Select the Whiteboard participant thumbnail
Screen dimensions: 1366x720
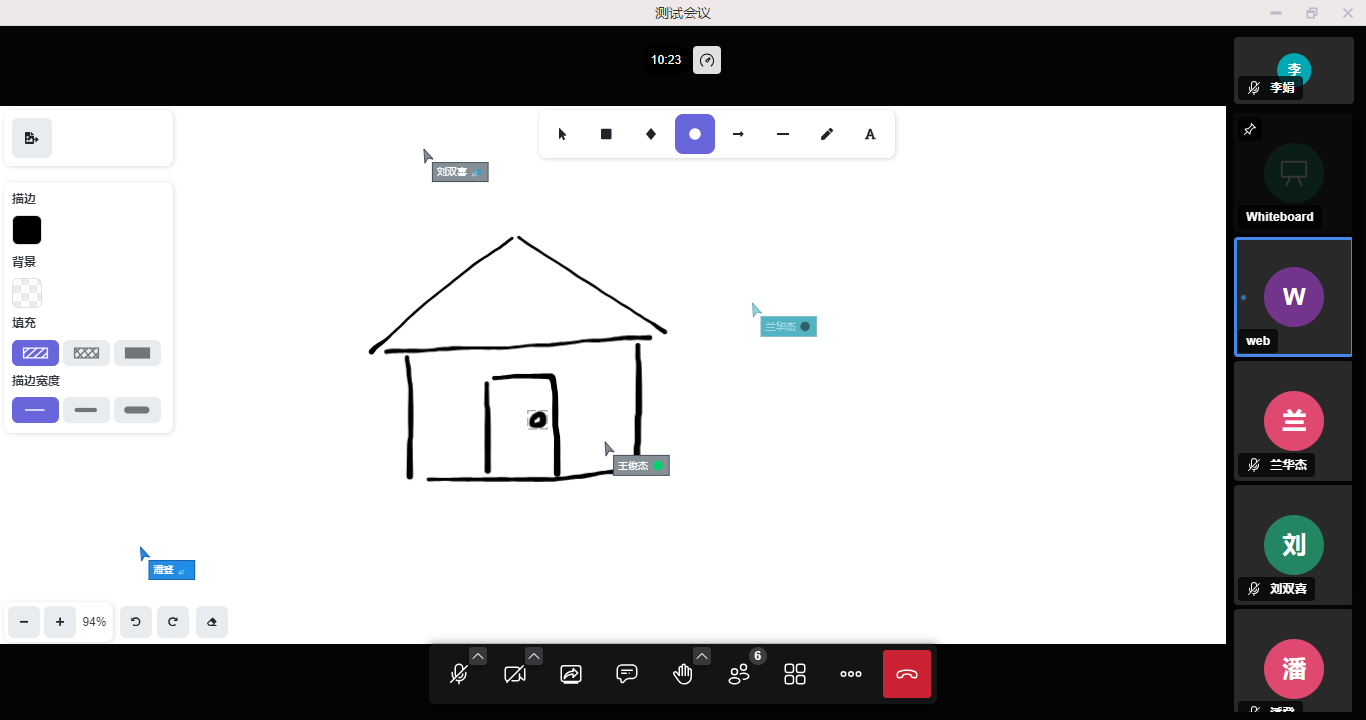tap(1293, 173)
